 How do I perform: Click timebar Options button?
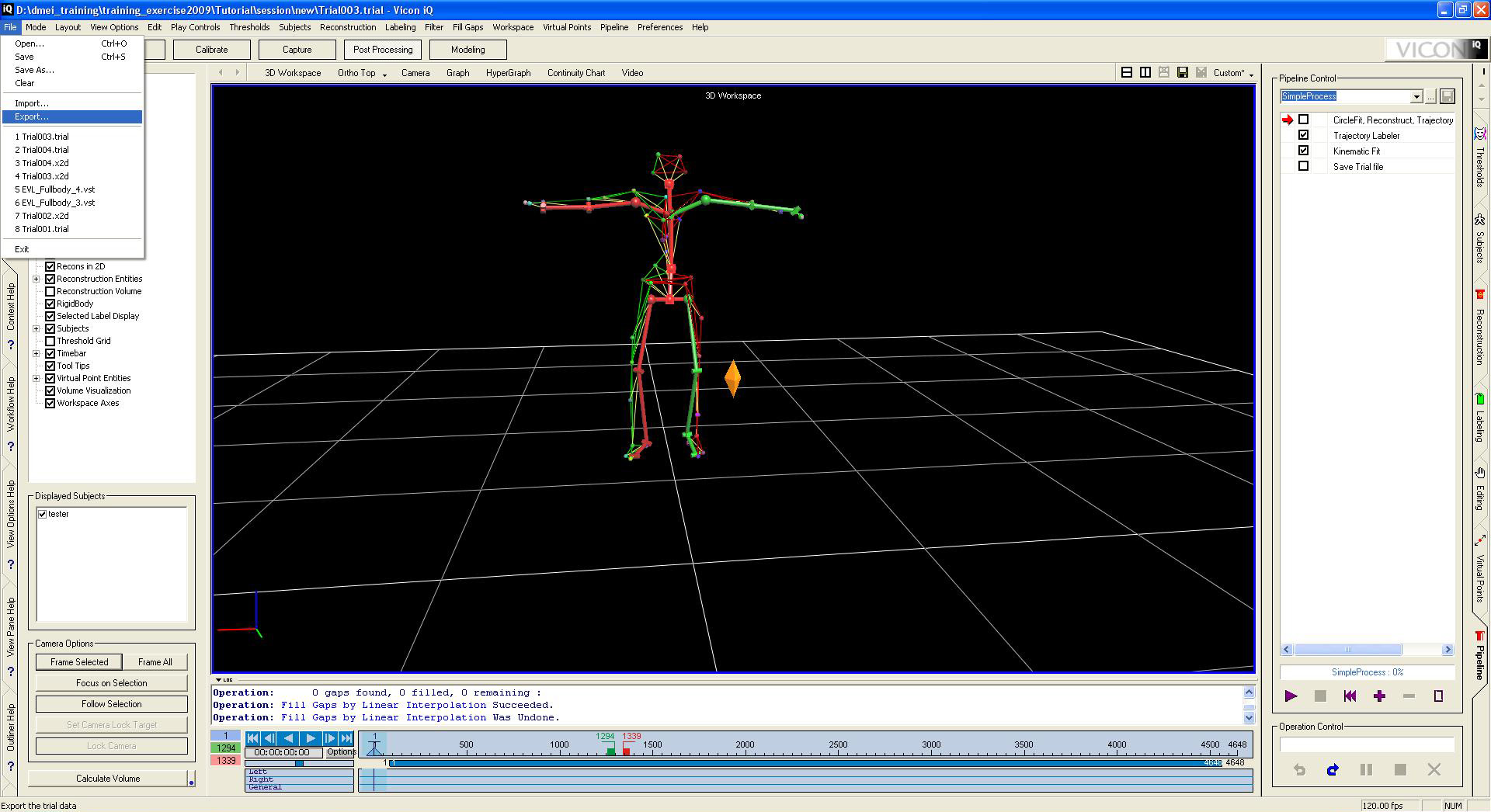(x=341, y=751)
